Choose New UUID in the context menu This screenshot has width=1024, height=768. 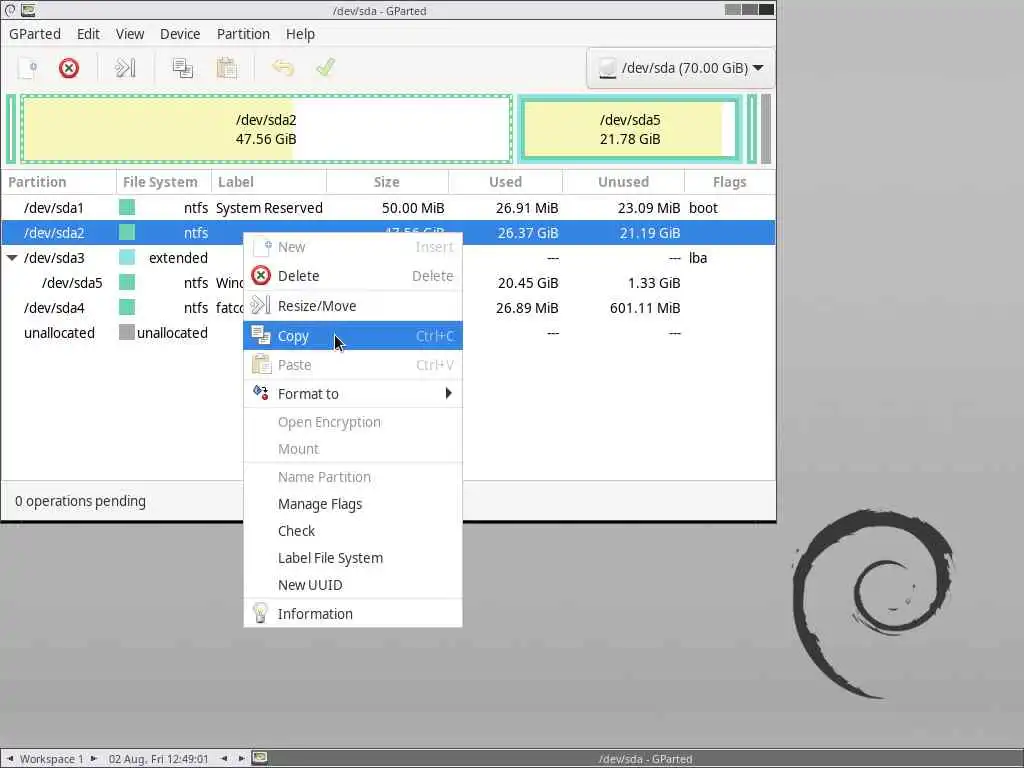pos(353,585)
